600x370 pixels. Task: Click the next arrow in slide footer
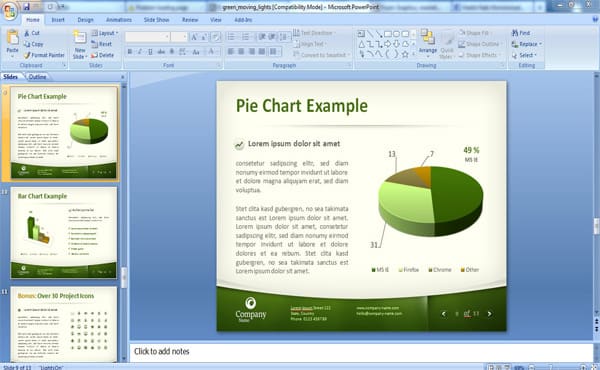[489, 314]
